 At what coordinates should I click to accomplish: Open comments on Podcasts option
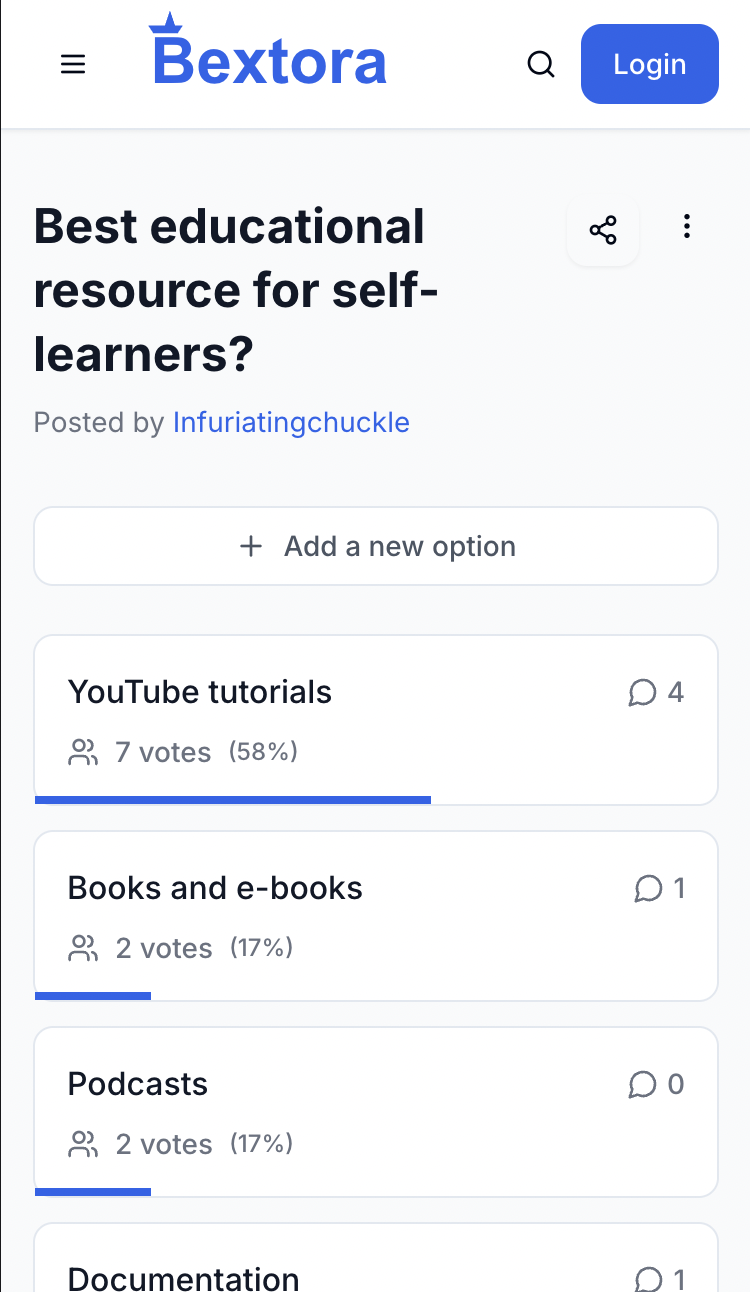click(656, 1084)
